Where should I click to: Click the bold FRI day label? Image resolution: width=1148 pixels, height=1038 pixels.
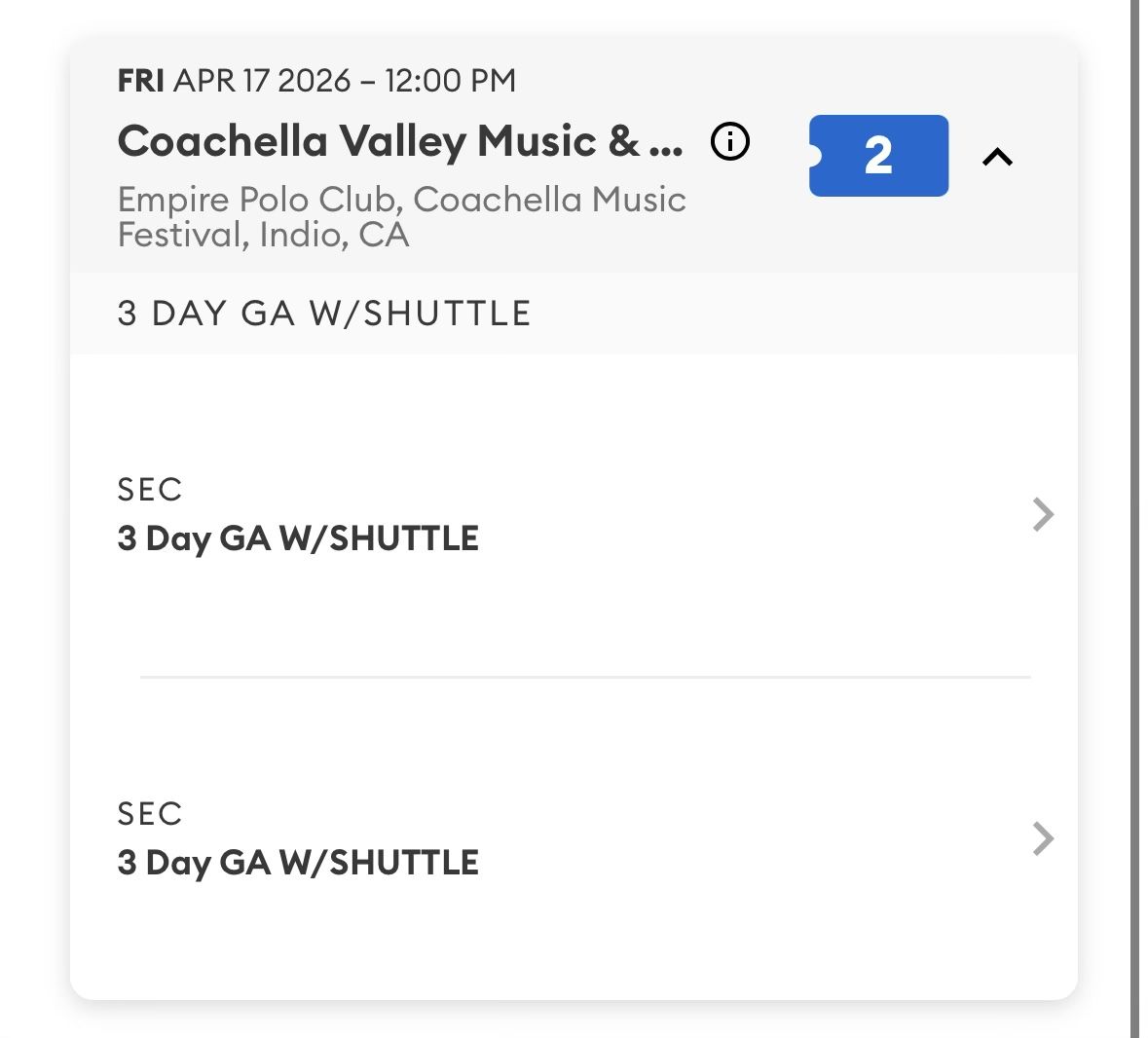point(140,81)
